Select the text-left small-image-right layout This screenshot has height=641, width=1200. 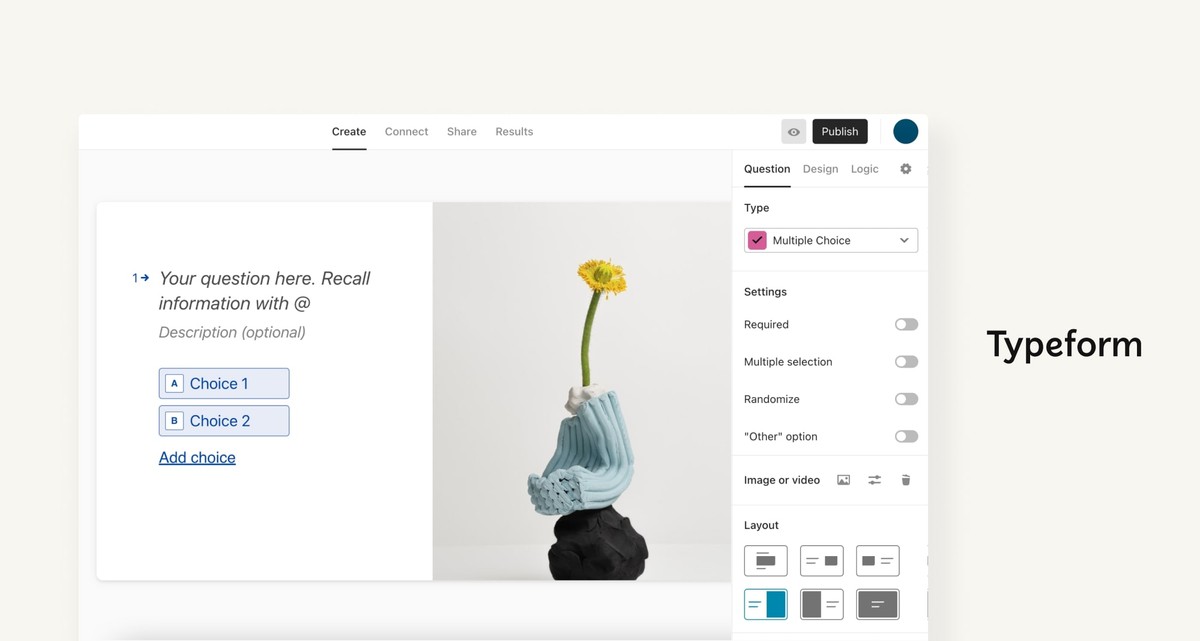point(822,561)
